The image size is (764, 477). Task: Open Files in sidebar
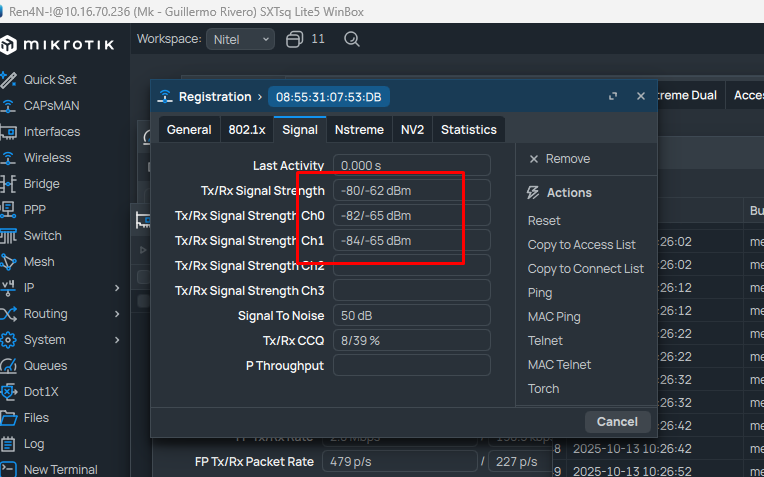point(36,418)
